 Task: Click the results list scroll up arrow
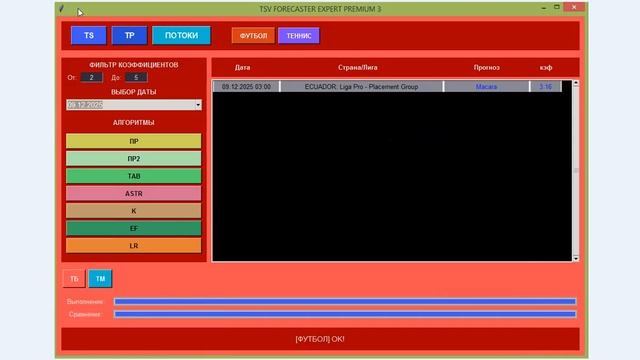[x=576, y=83]
